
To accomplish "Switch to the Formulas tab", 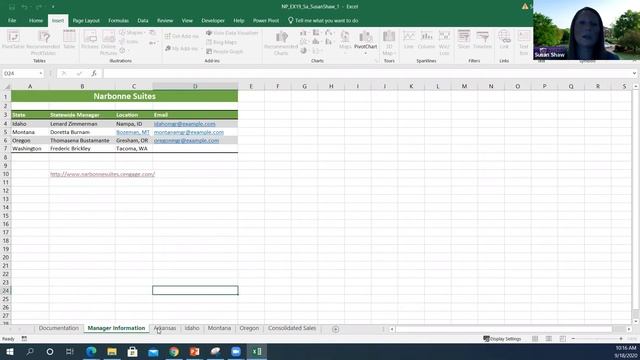I will 118,20.
